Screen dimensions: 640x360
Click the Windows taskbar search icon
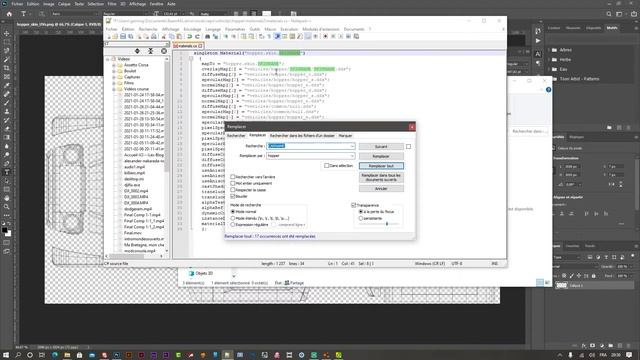[x=18, y=355]
